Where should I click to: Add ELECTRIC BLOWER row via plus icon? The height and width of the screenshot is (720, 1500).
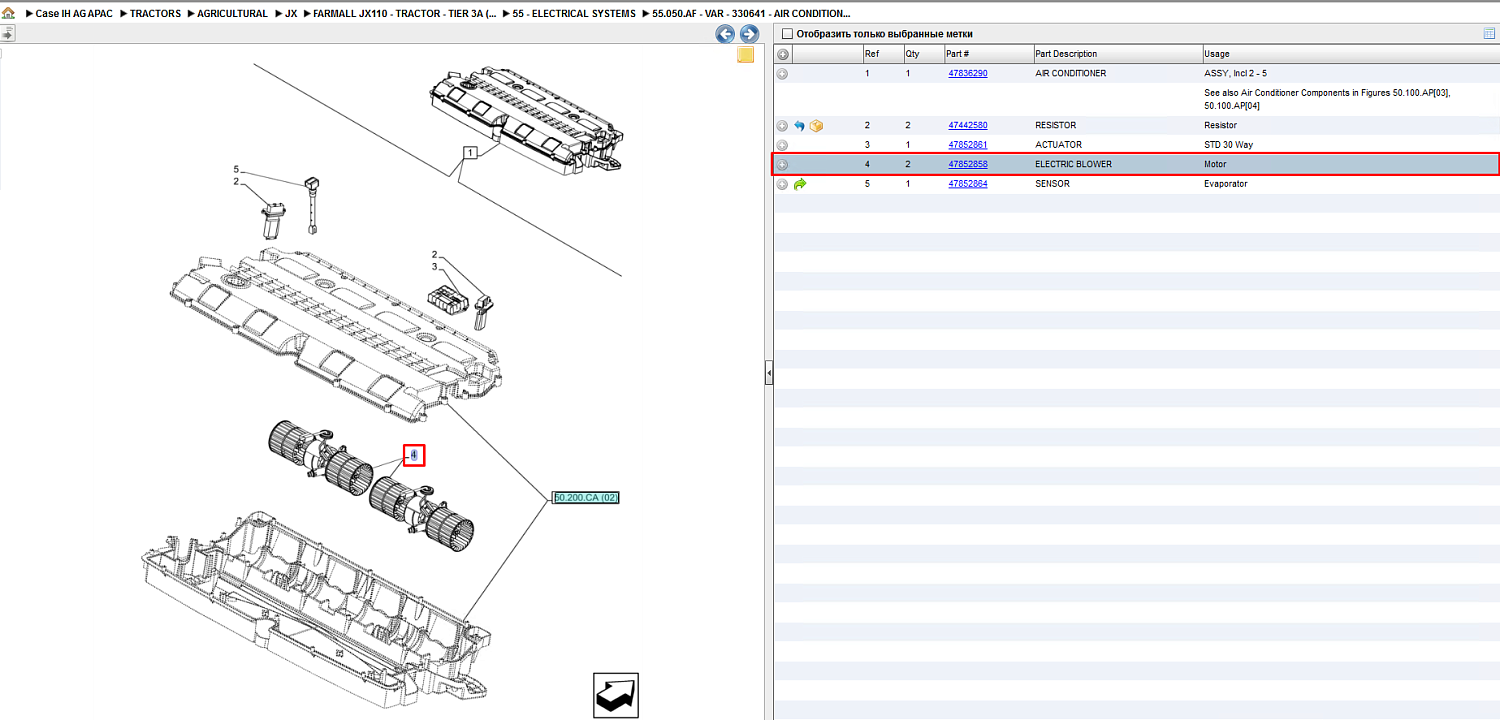783,165
